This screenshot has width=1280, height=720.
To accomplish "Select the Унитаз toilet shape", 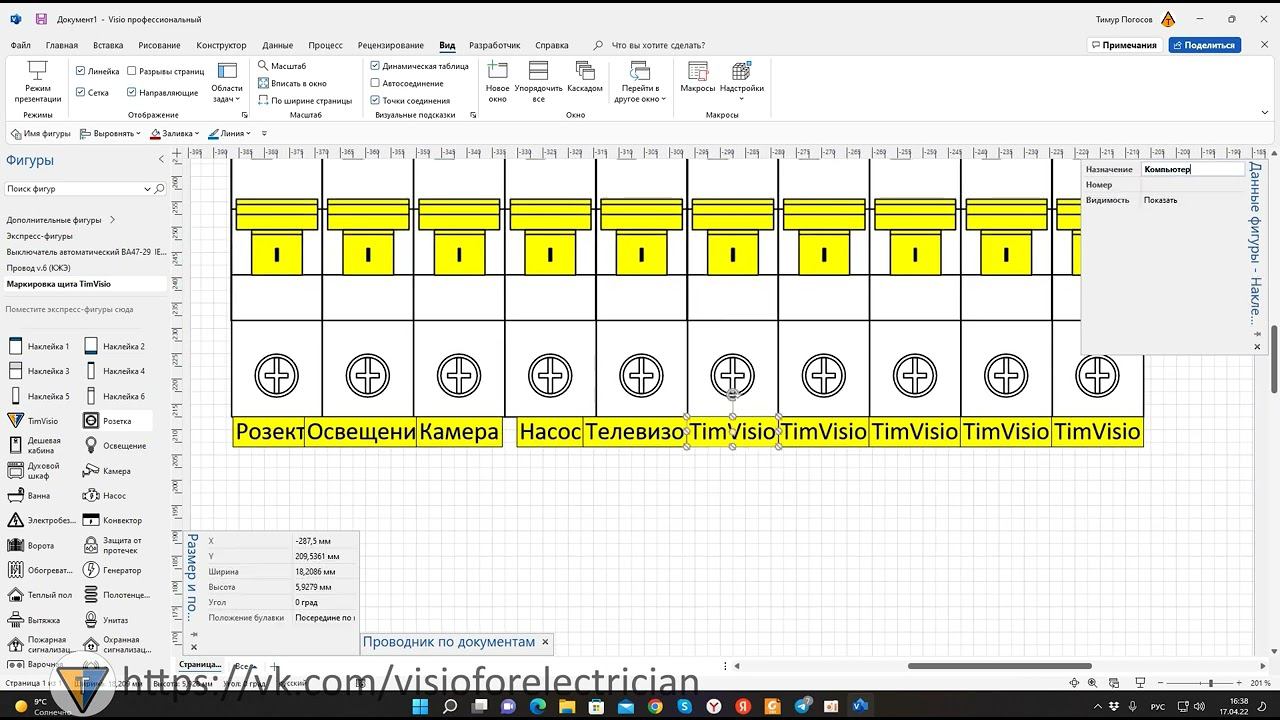I will [x=106, y=620].
